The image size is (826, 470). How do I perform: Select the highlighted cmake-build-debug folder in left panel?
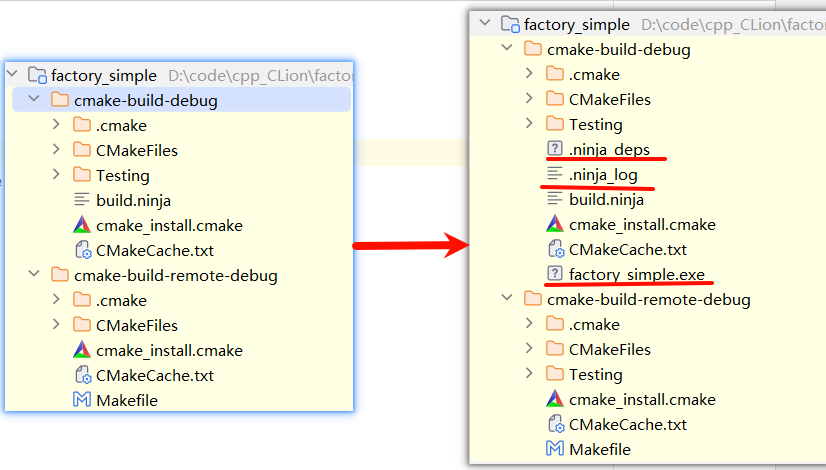point(182,100)
